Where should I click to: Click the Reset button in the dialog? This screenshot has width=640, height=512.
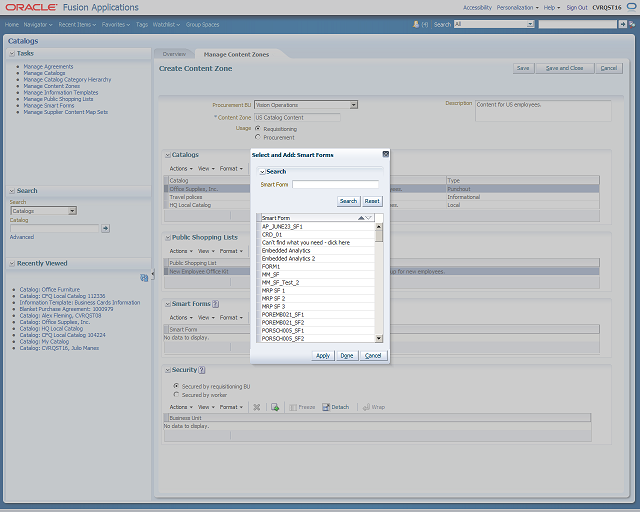coord(372,201)
